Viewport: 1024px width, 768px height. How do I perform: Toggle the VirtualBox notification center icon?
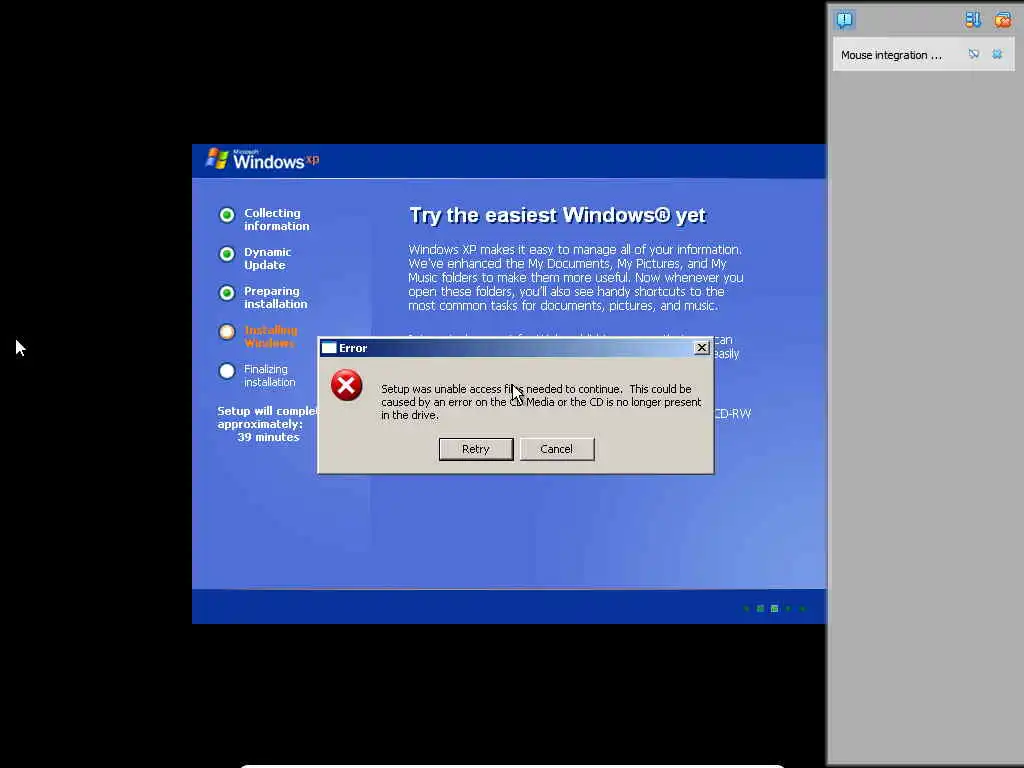click(844, 20)
